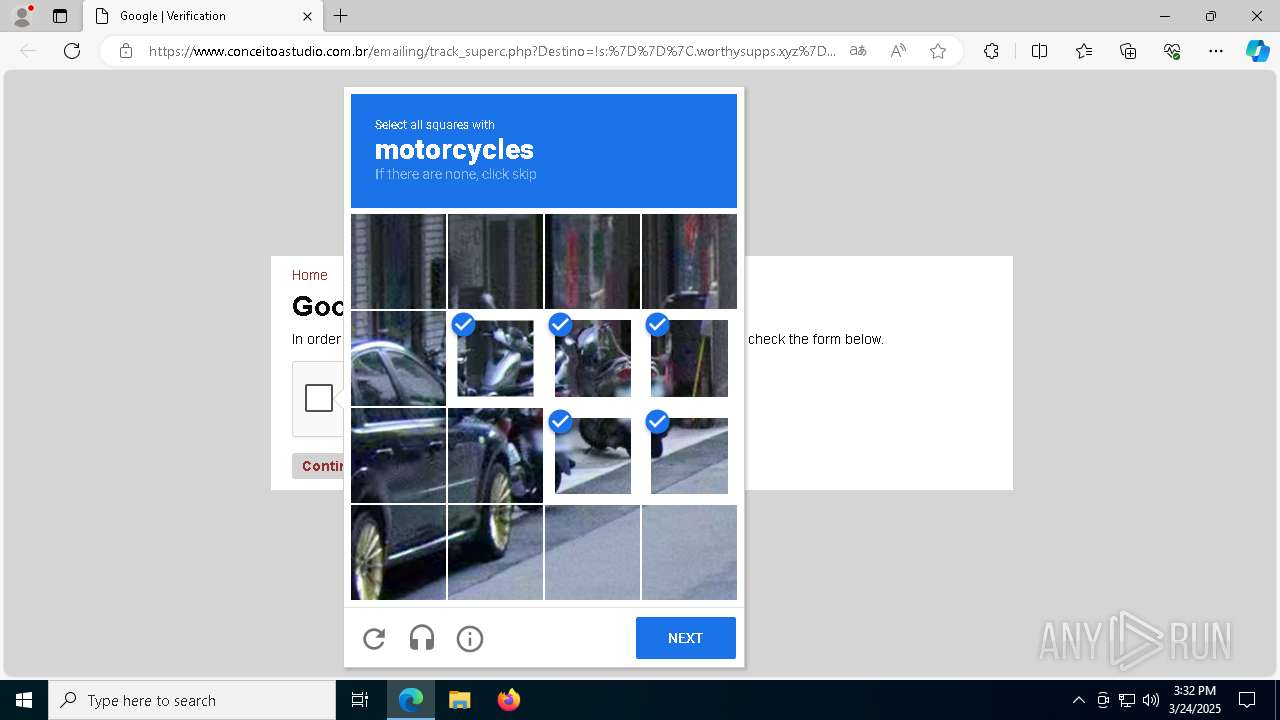
Task: Open Collections panel
Action: click(1128, 51)
